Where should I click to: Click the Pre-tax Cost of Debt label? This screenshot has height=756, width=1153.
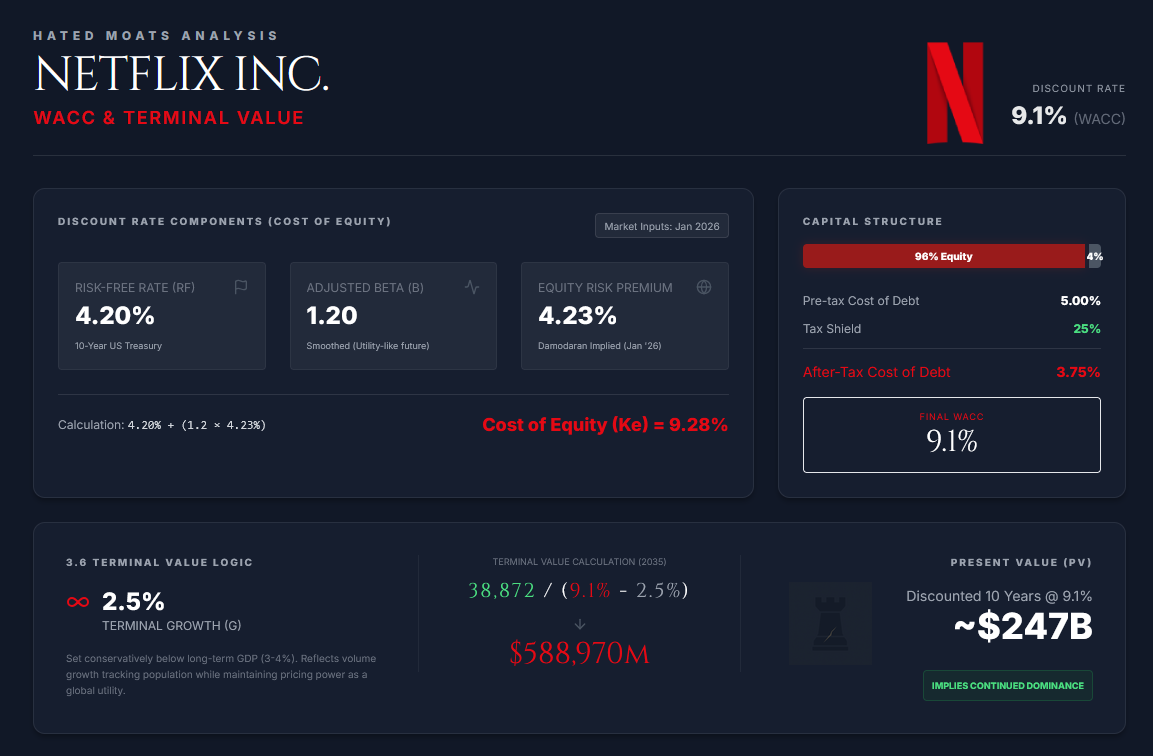coord(861,301)
